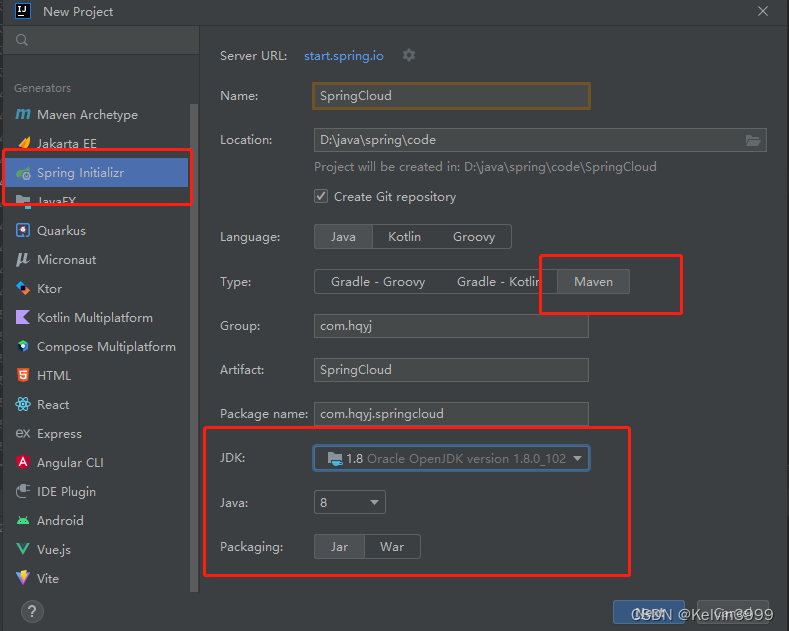
Task: Click the Vite lightning icon
Action: (x=23, y=578)
